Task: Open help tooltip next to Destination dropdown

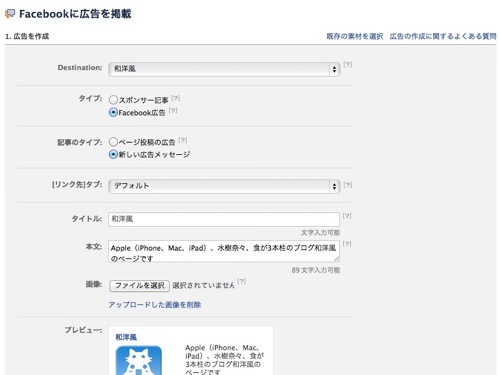Action: [x=348, y=64]
